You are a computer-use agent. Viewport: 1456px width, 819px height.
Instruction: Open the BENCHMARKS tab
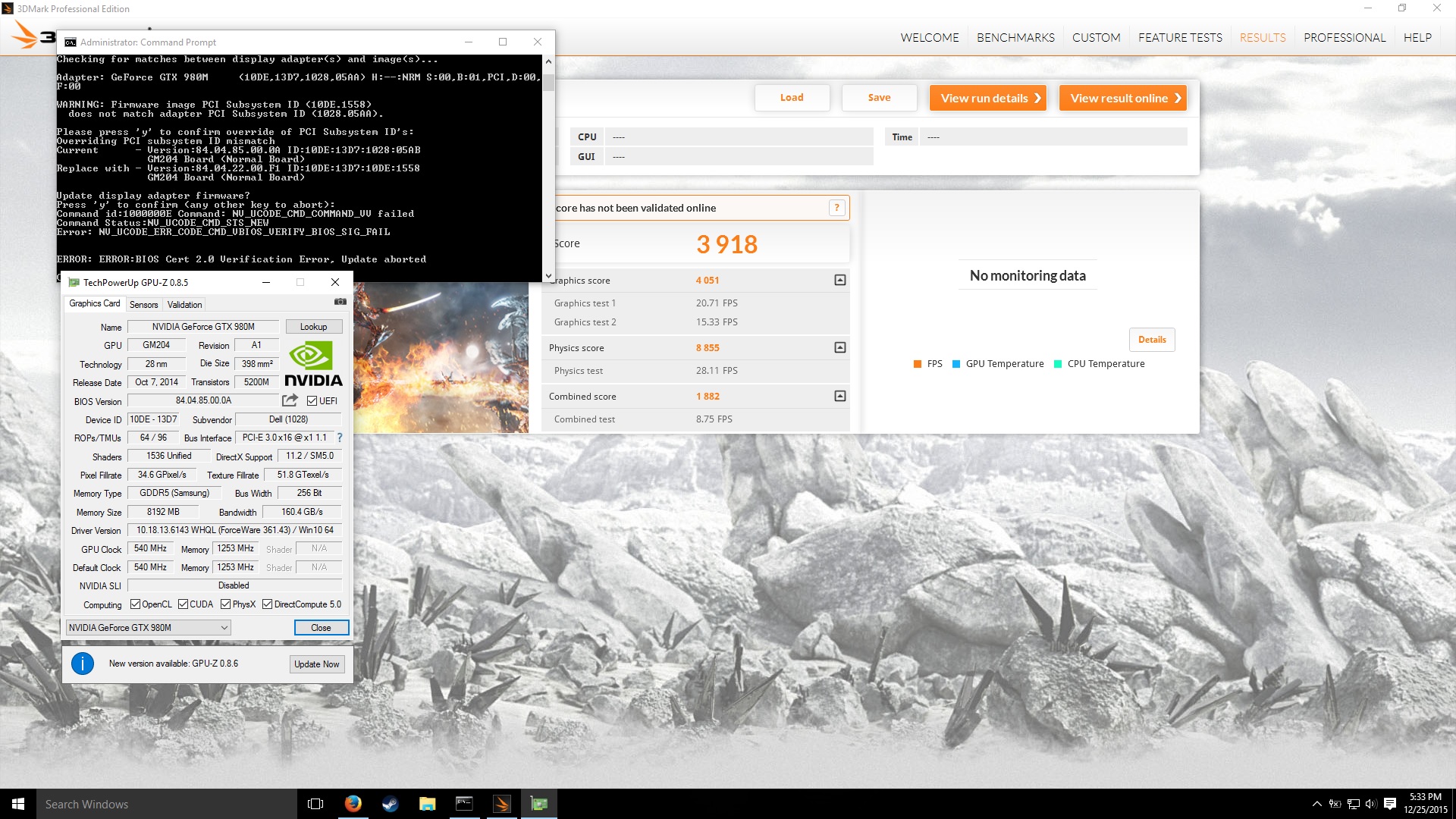click(x=1015, y=37)
